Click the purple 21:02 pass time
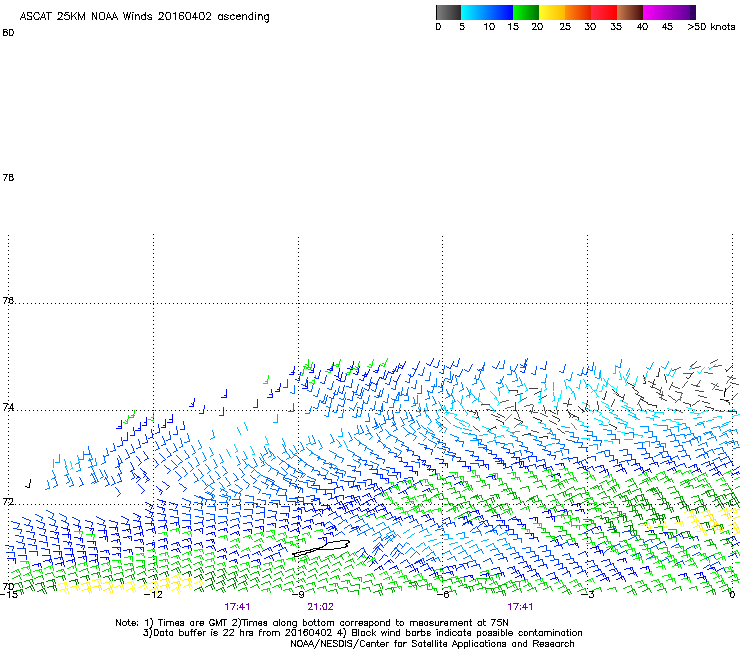Screen dimensions: 740x650 pyautogui.click(x=320, y=607)
